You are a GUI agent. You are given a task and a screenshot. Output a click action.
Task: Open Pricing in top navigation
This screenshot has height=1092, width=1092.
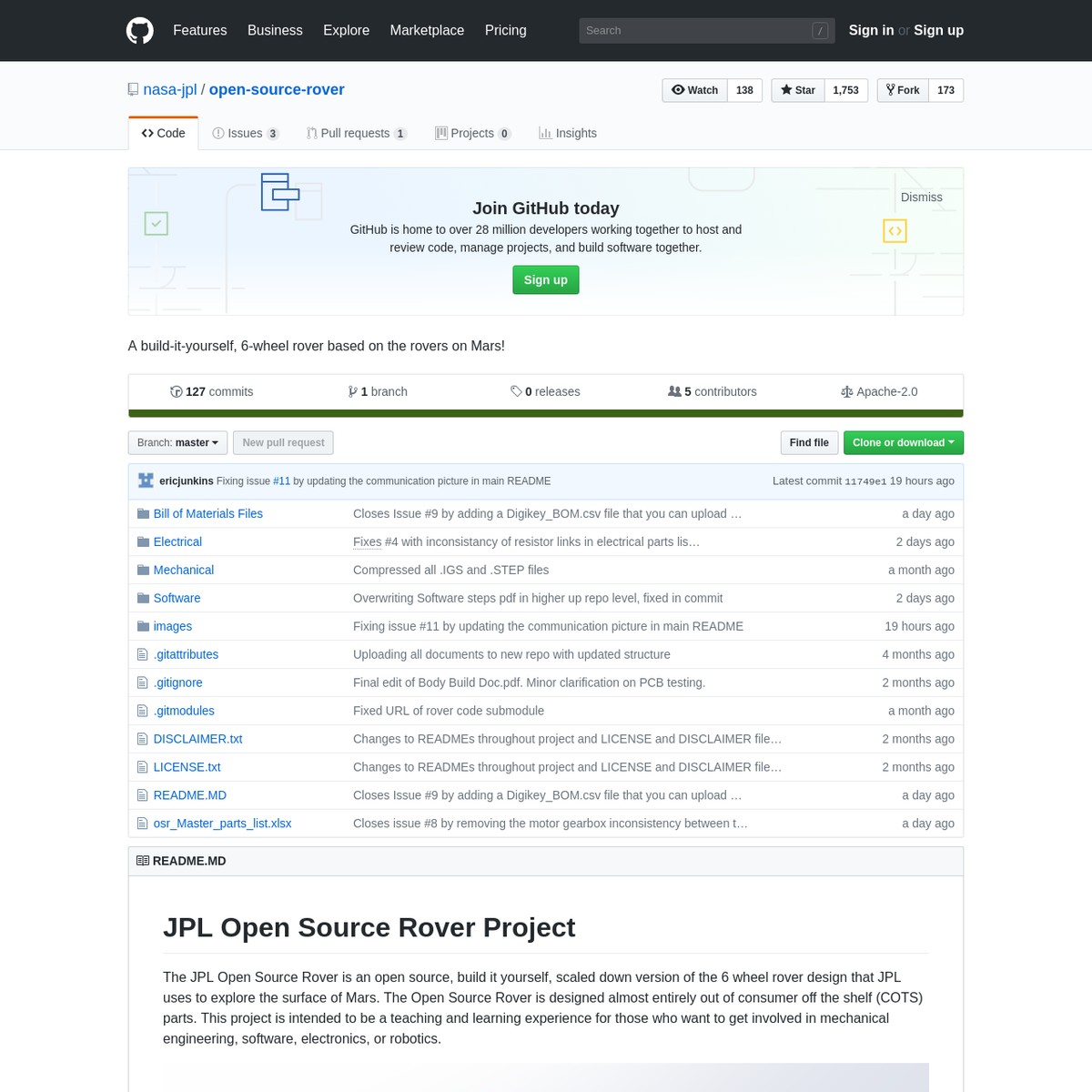506,30
